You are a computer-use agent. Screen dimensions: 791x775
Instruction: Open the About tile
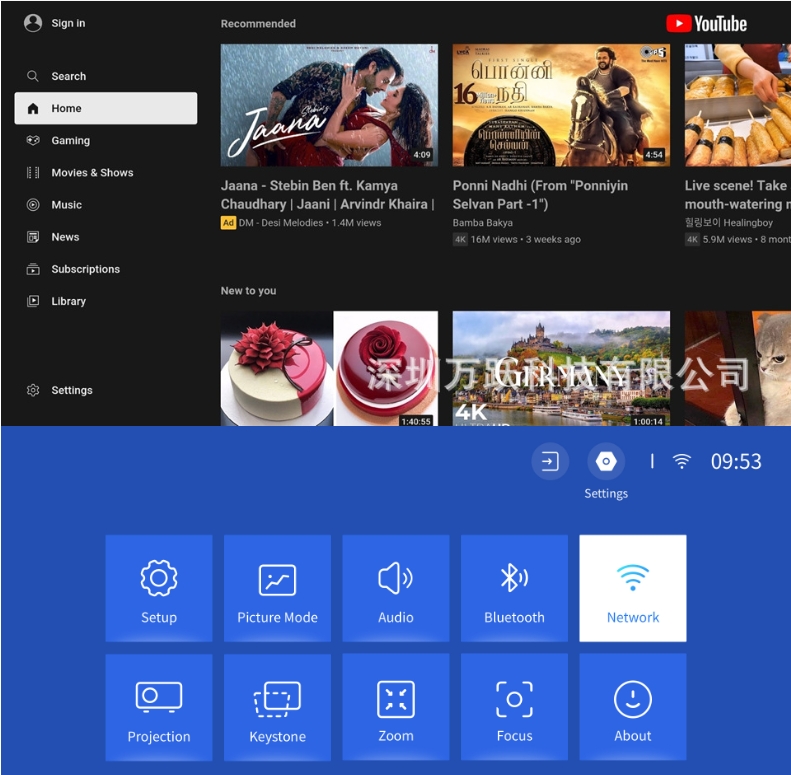(633, 707)
